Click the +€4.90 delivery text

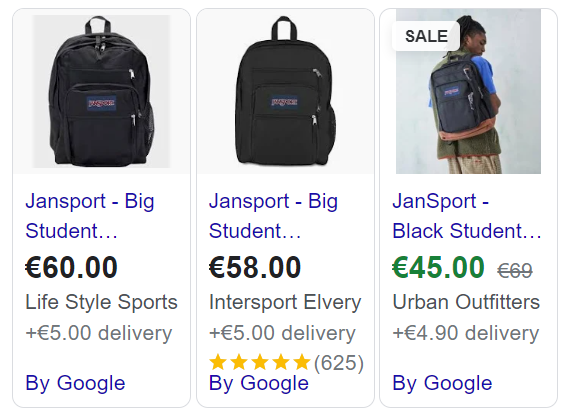466,333
